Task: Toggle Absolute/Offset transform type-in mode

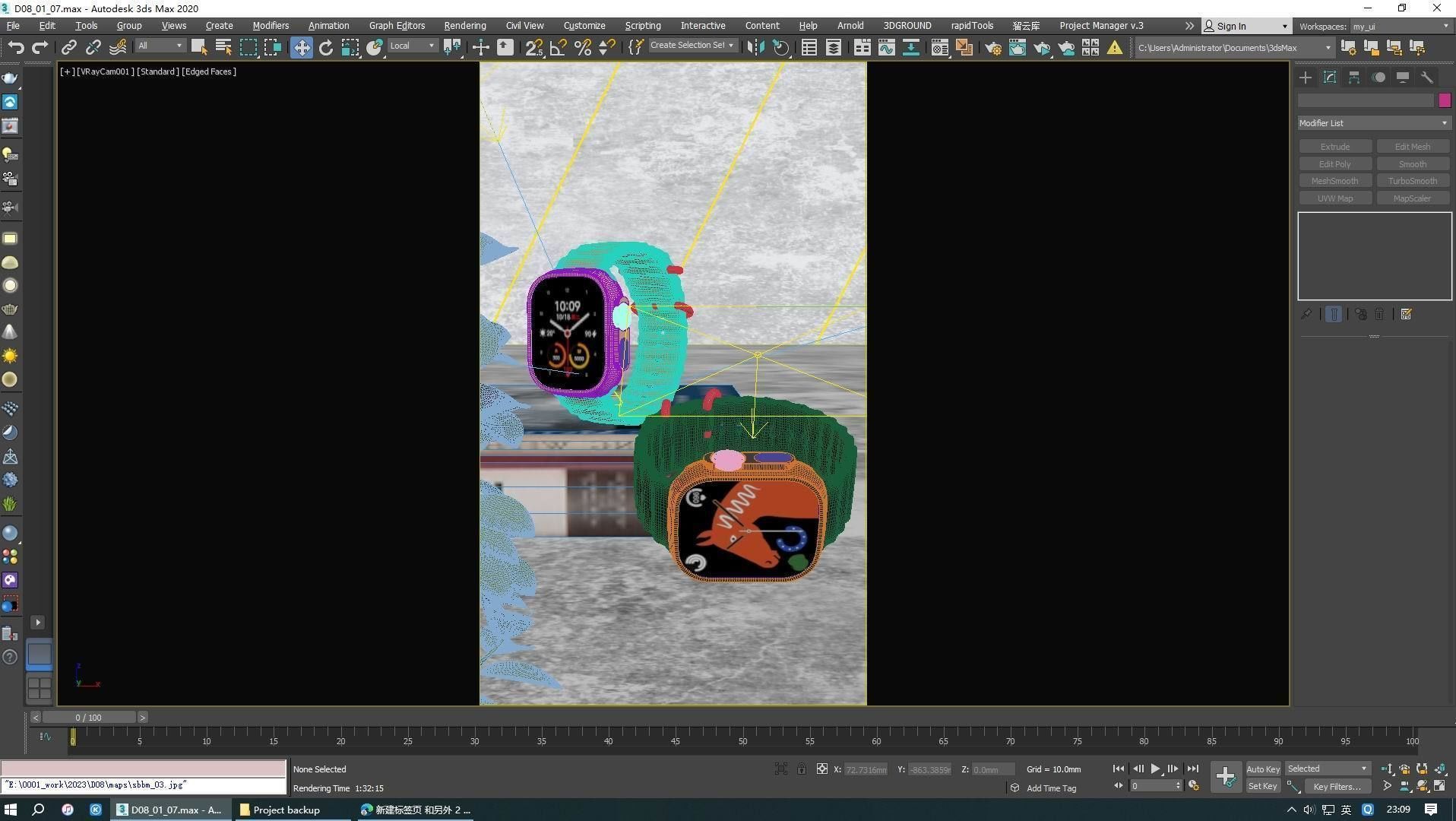Action: [x=822, y=769]
